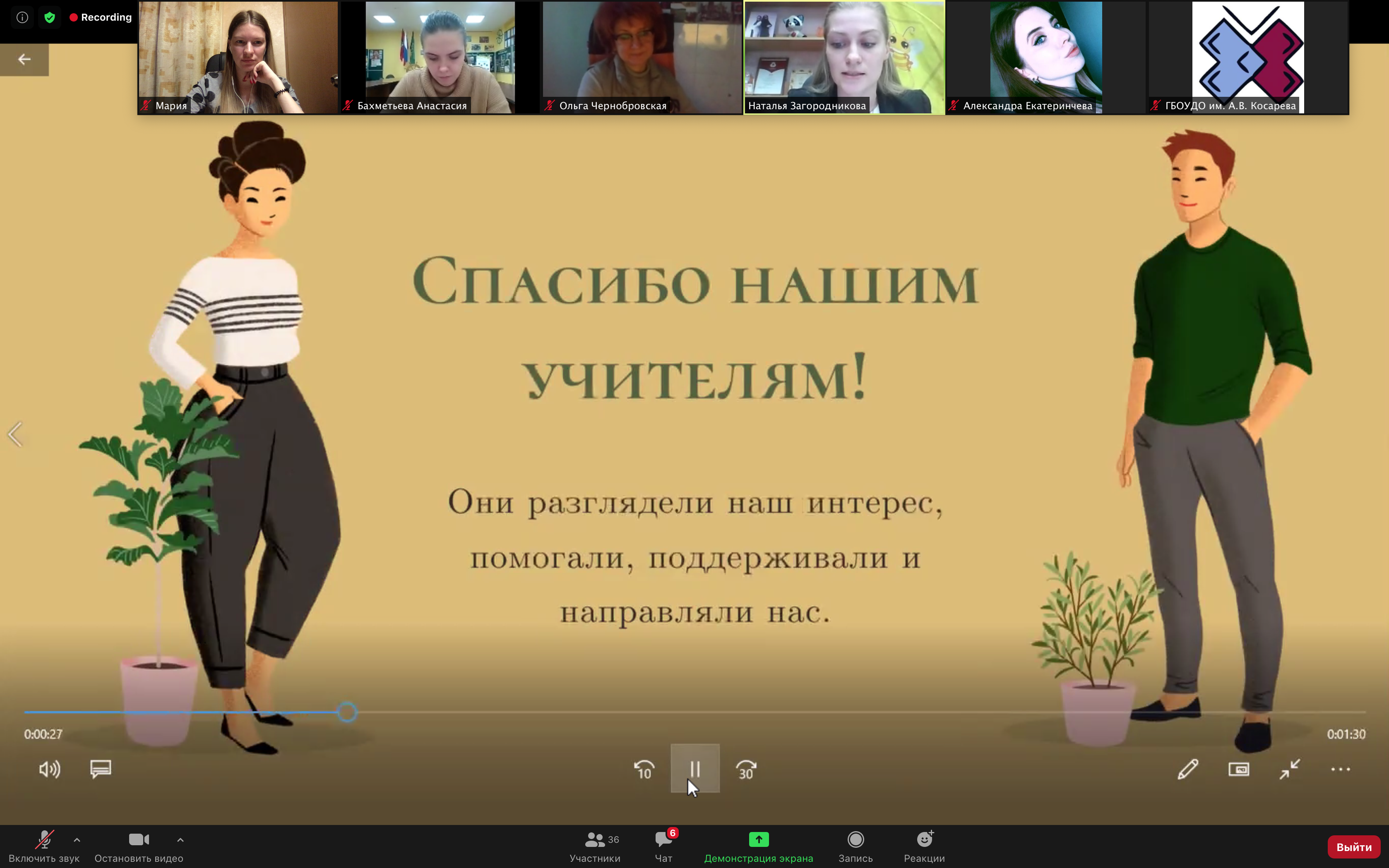This screenshot has height=868, width=1389.
Task: Open the three-dots more options menu
Action: pos(1340,769)
